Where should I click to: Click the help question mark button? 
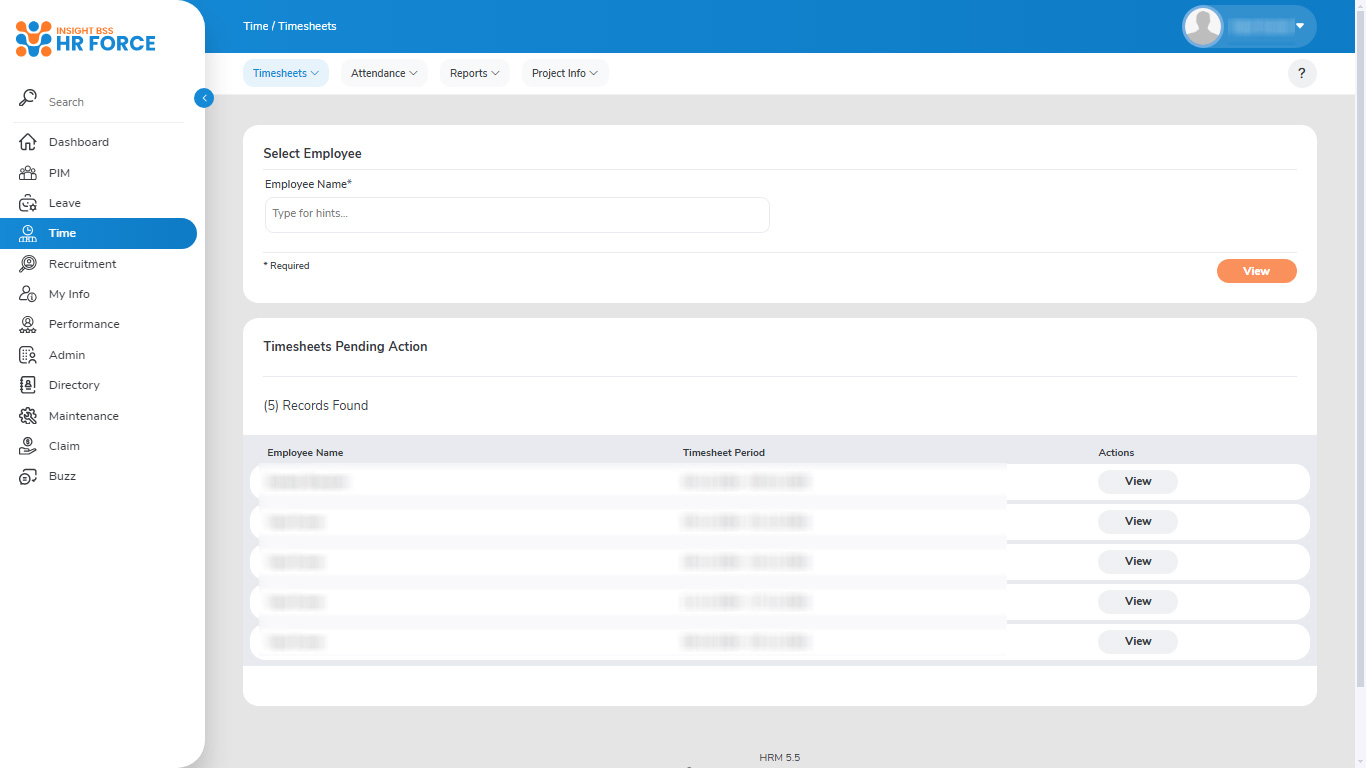click(1301, 73)
